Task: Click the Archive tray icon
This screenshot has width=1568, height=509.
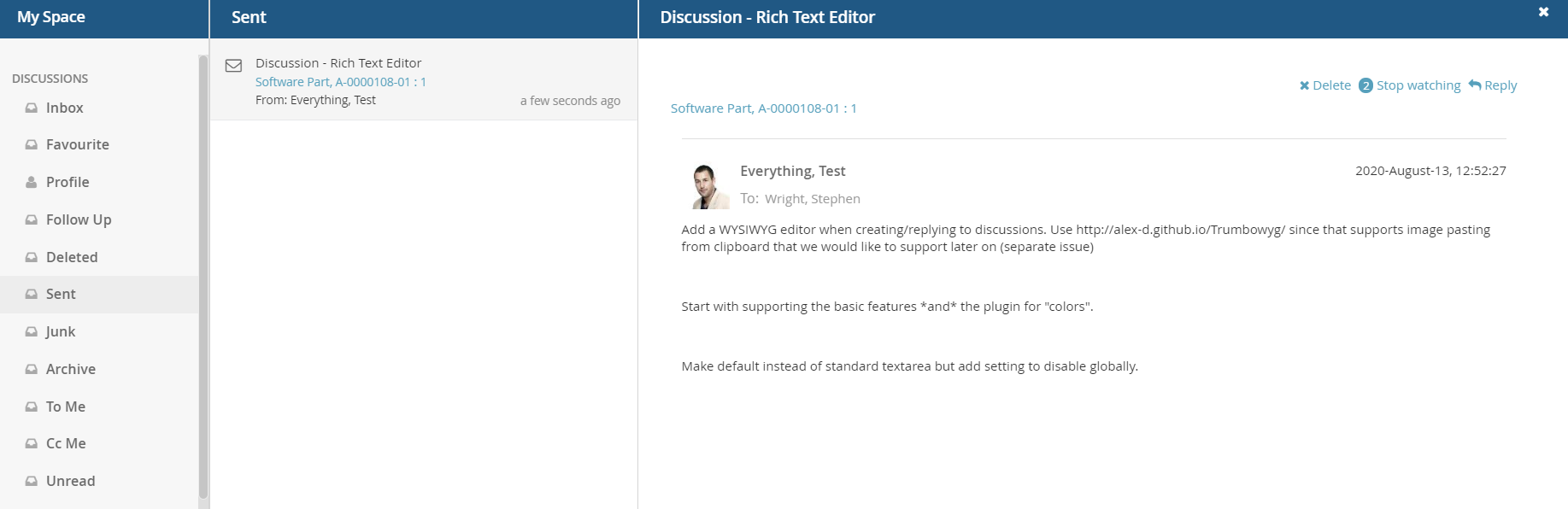Action: [32, 370]
